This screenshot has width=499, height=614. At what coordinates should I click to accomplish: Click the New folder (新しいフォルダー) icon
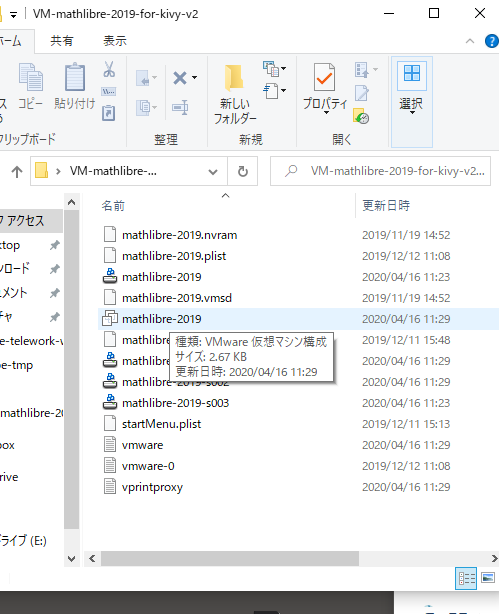click(235, 77)
